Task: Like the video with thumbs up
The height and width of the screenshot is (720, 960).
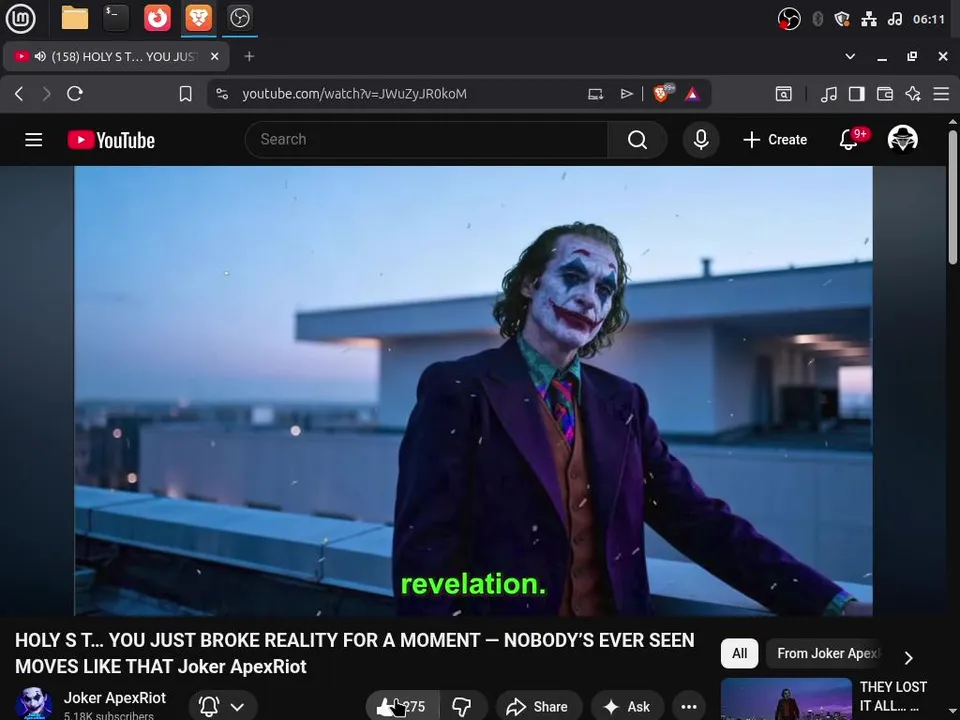Action: click(x=402, y=706)
